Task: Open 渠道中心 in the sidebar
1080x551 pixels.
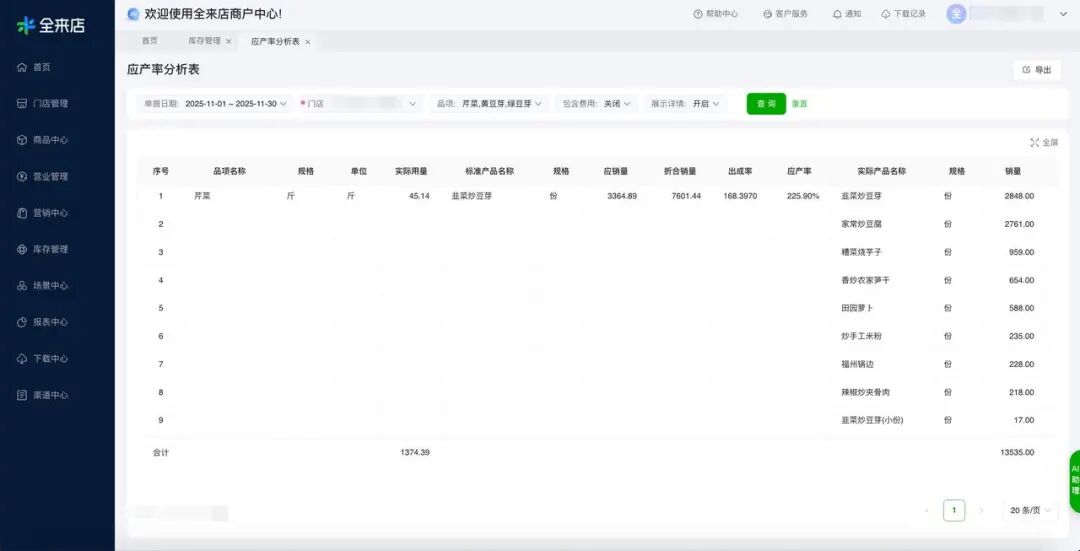Action: 43,395
